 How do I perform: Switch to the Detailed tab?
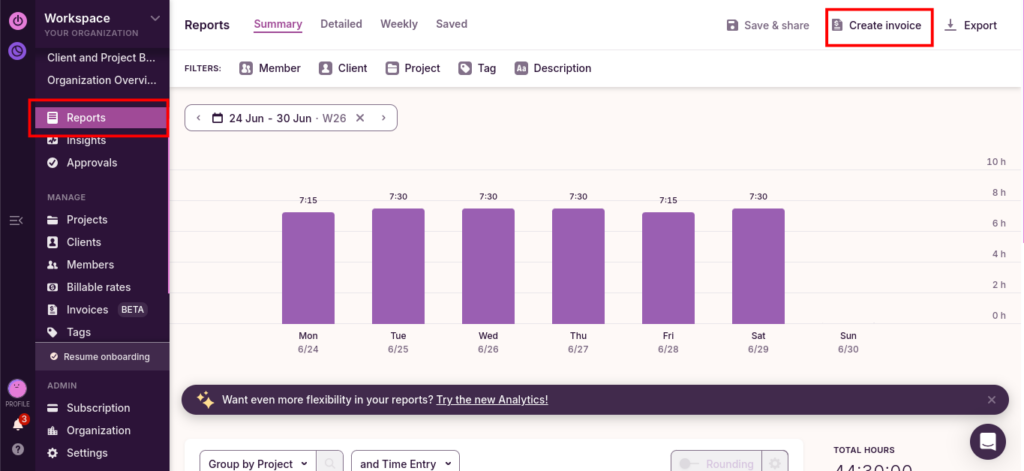tap(341, 24)
